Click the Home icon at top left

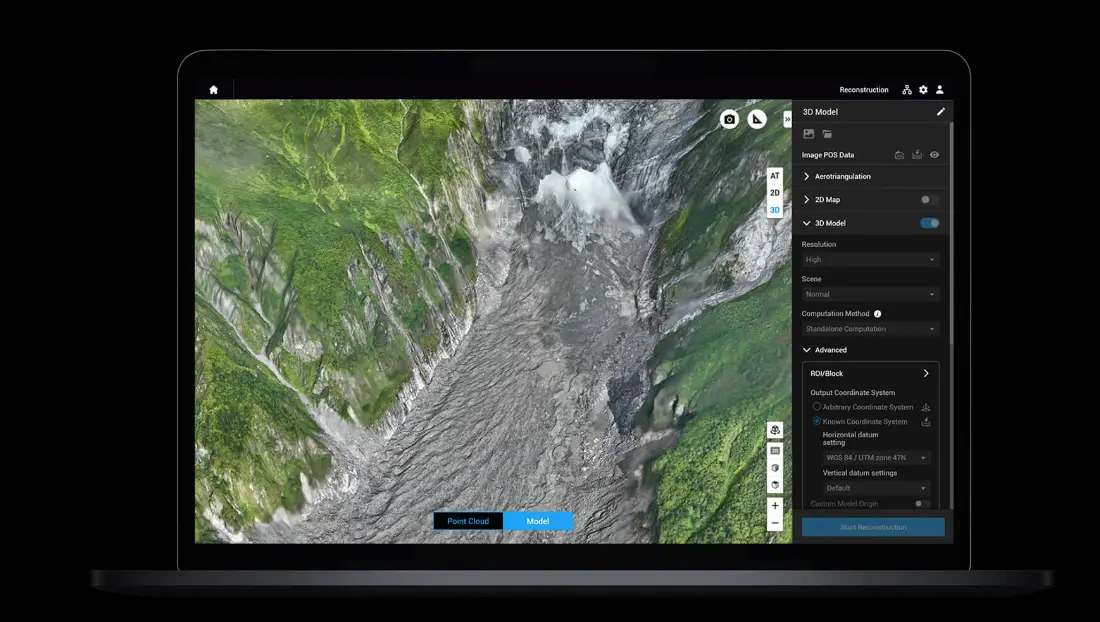click(x=213, y=89)
